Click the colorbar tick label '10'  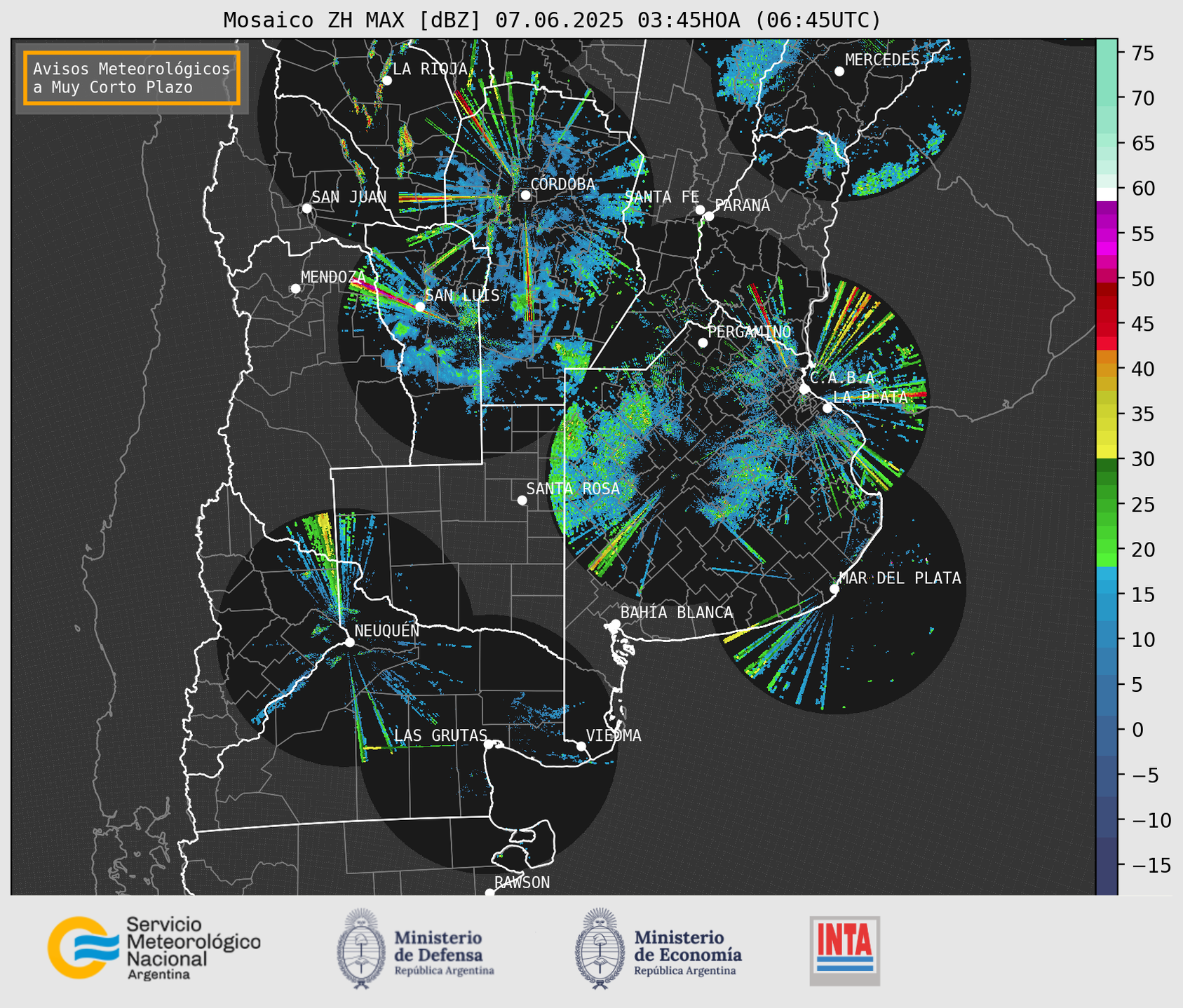click(x=1143, y=640)
